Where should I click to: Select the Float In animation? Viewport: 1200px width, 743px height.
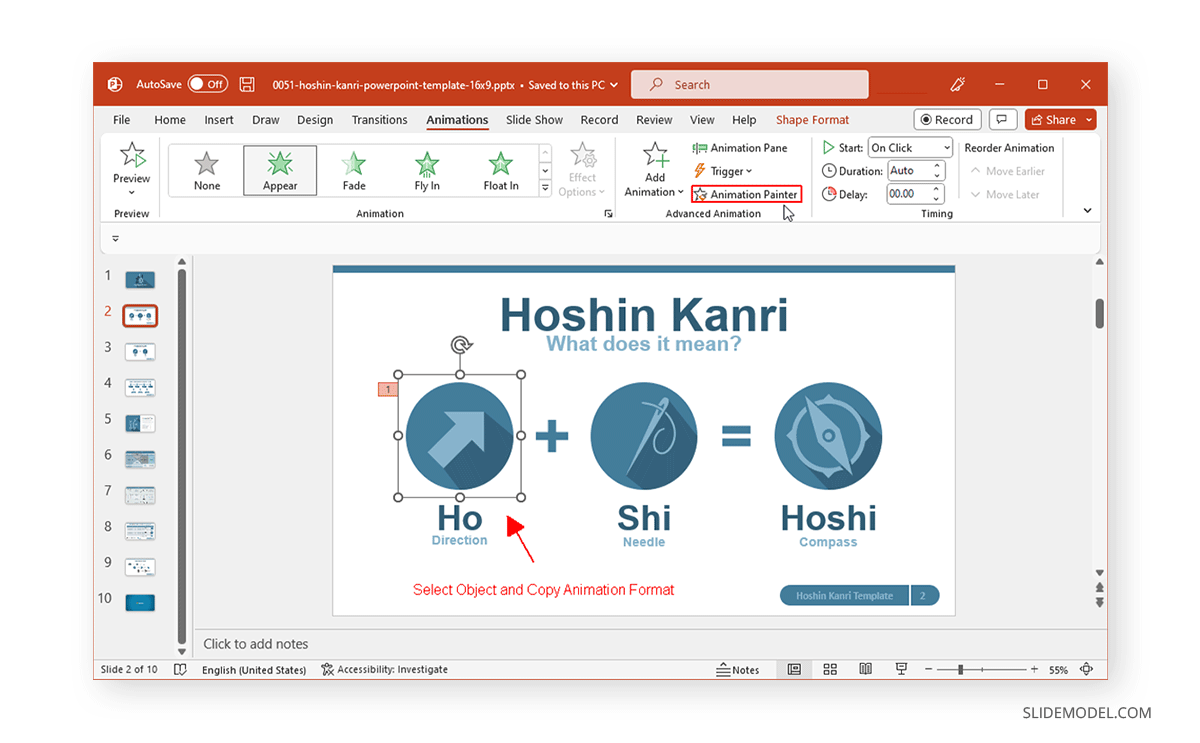point(500,170)
